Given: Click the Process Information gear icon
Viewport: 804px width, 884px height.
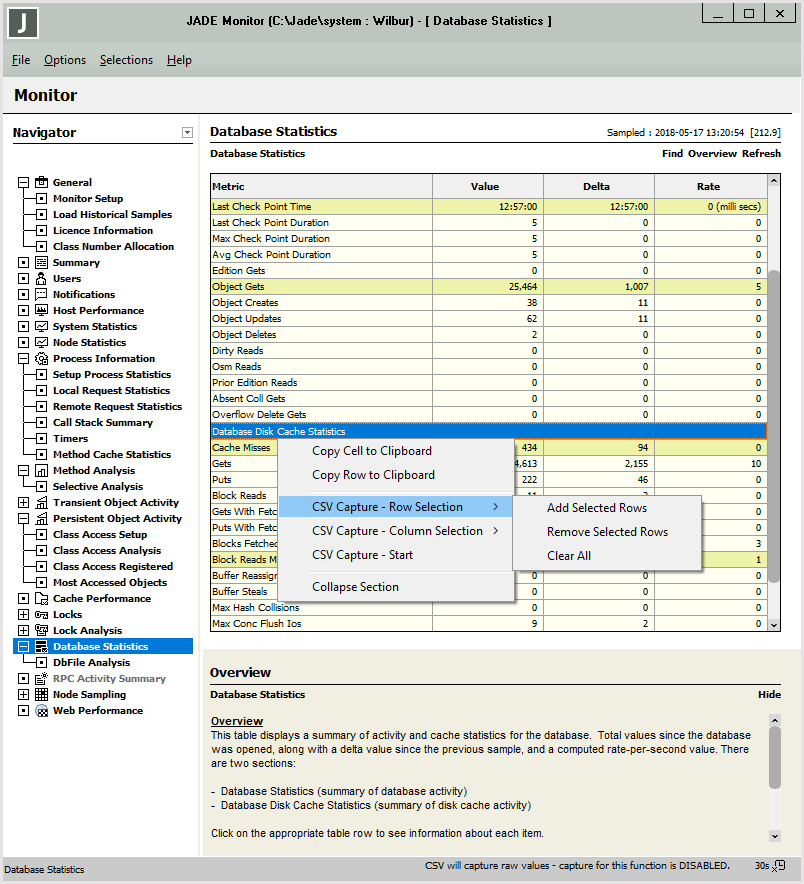Looking at the screenshot, I should [x=41, y=358].
